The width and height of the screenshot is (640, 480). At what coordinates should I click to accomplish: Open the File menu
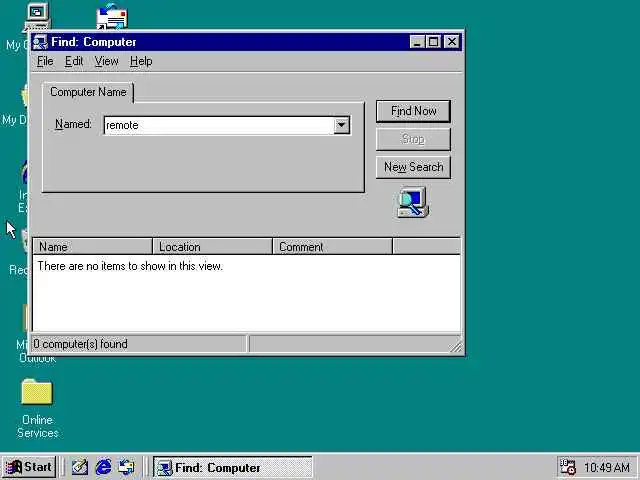pyautogui.click(x=45, y=61)
